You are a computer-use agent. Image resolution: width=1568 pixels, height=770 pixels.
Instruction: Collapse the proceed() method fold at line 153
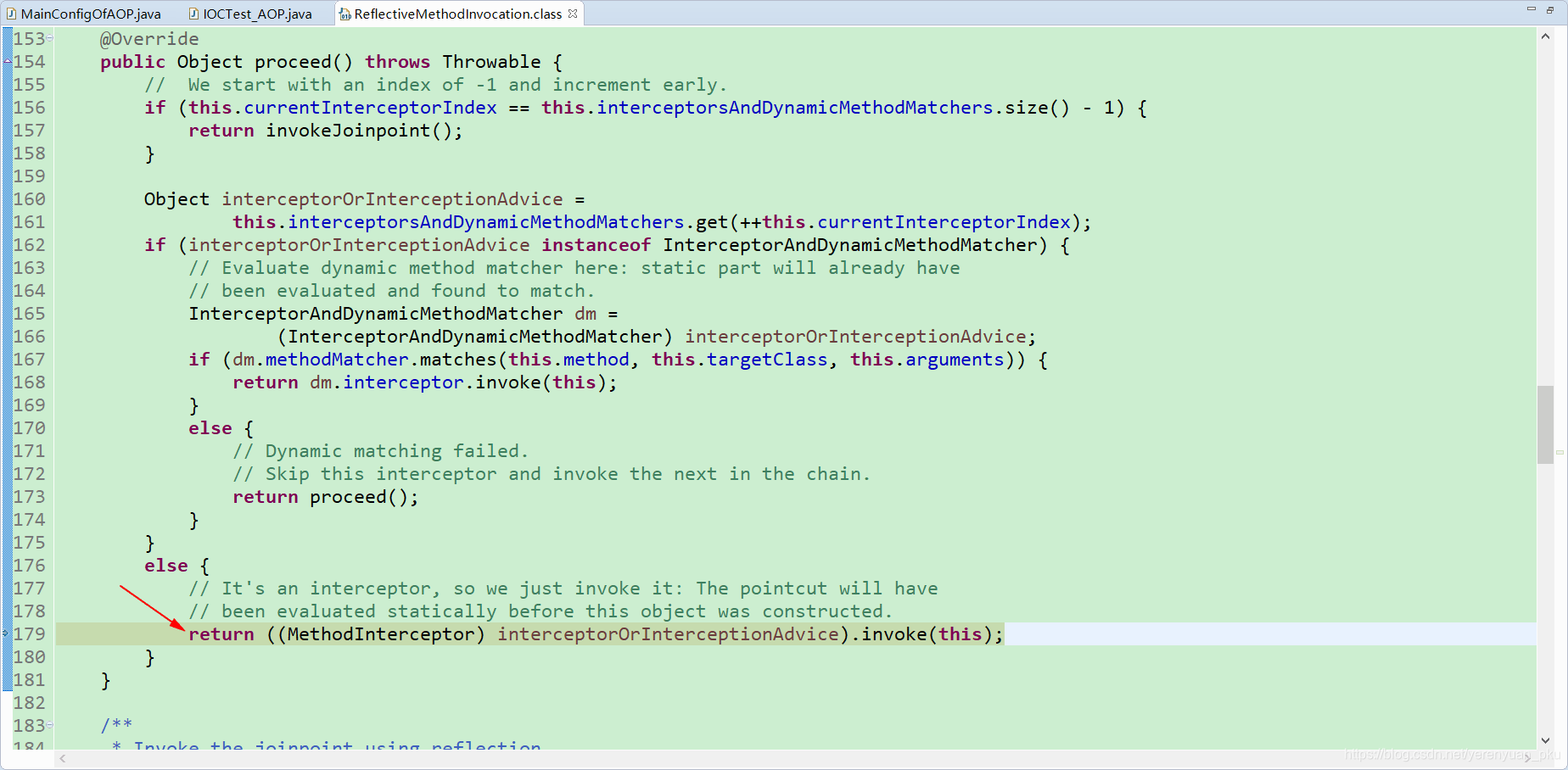[49, 38]
